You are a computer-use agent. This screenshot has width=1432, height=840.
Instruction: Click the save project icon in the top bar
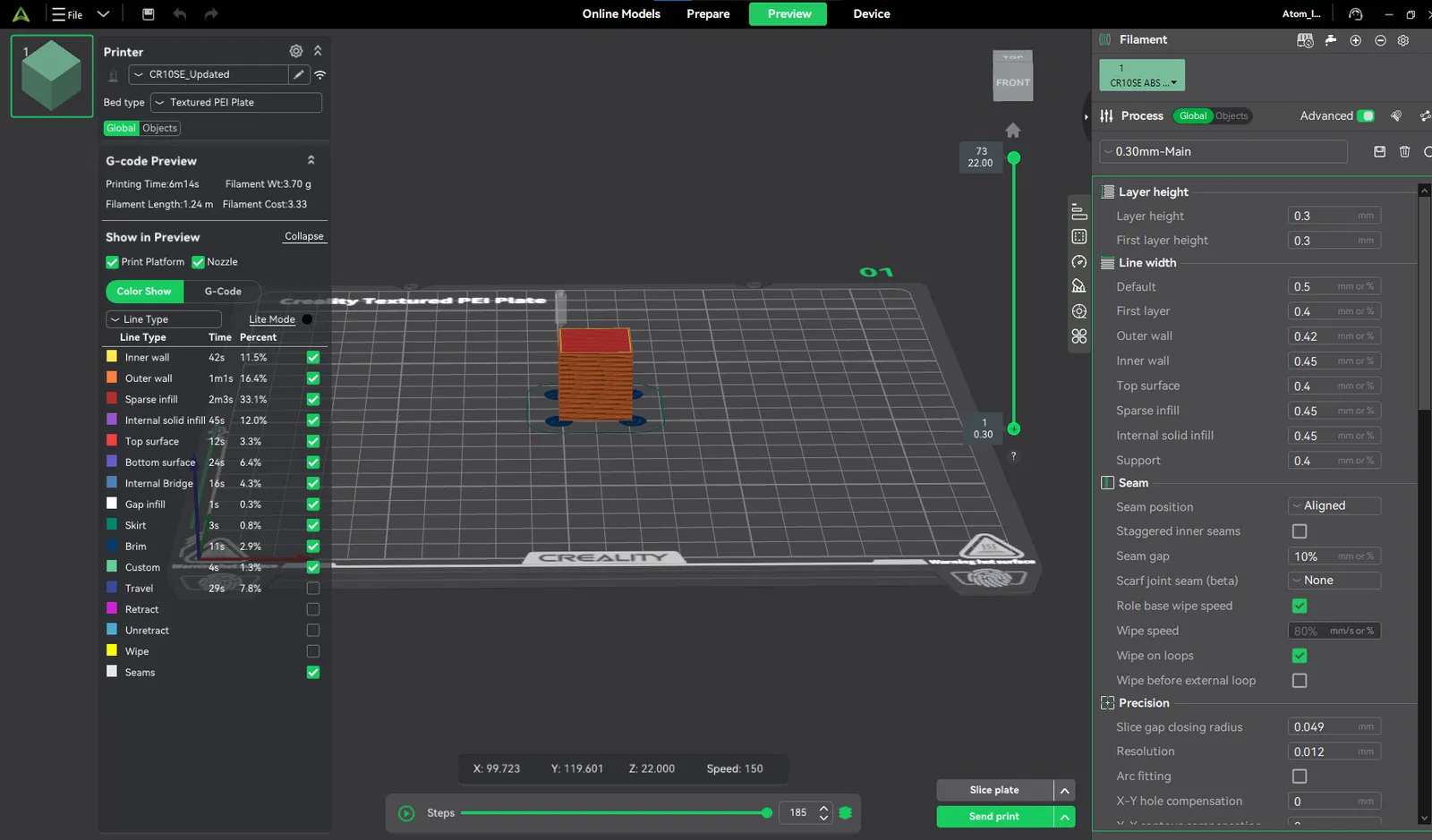(149, 14)
